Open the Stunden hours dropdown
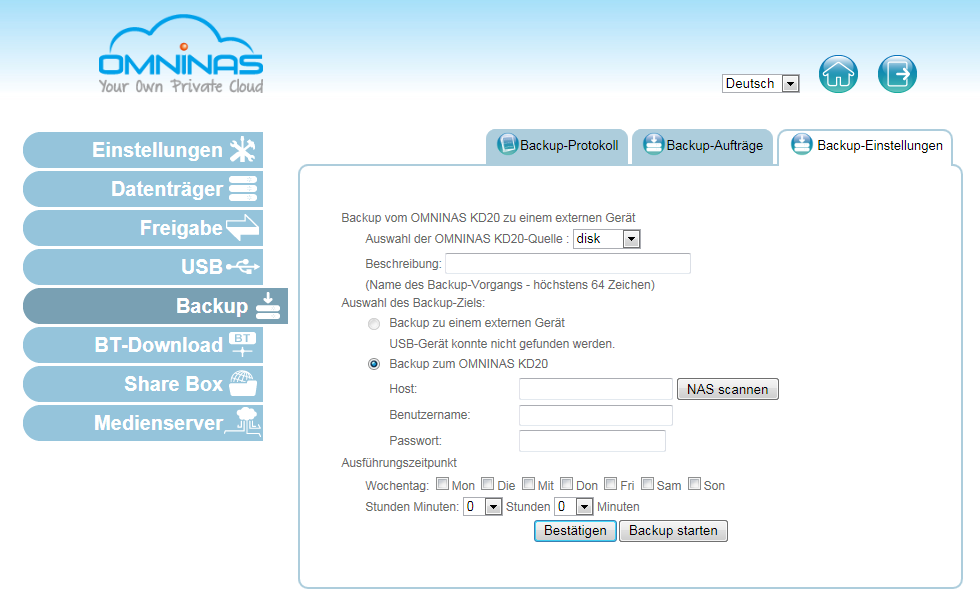This screenshot has width=980, height=605. tap(482, 506)
